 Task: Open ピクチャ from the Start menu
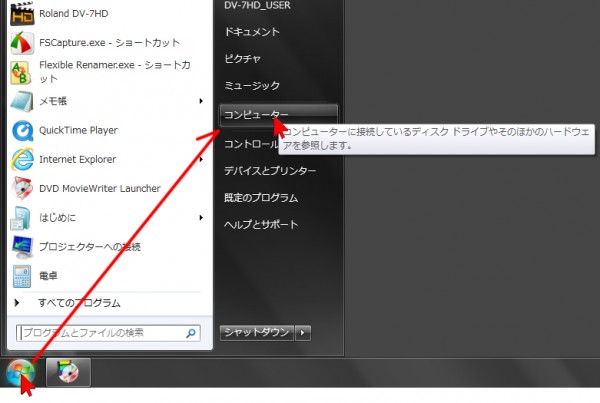pyautogui.click(x=243, y=59)
